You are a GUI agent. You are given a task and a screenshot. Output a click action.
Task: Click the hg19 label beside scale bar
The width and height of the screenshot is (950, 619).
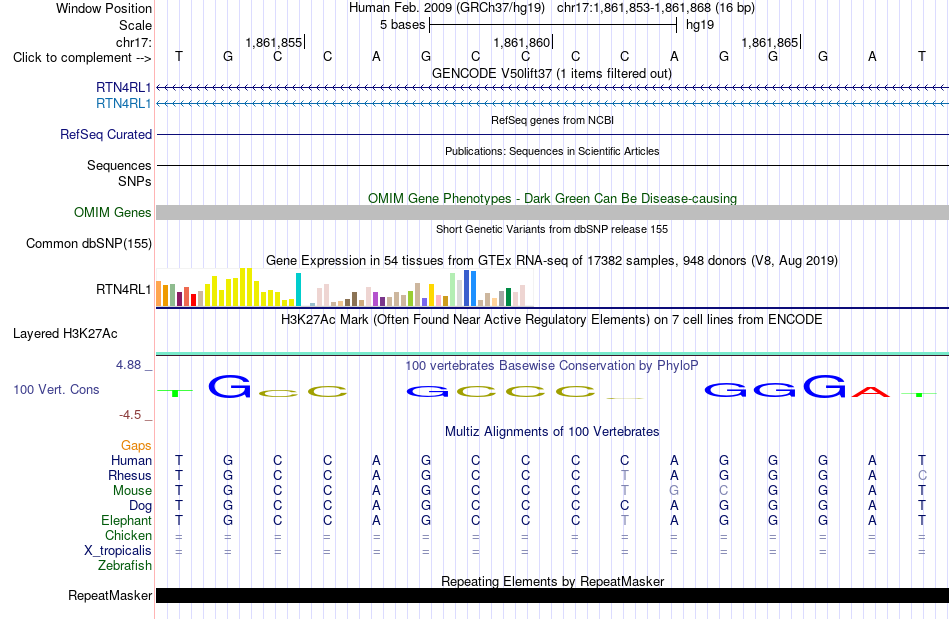(700, 25)
